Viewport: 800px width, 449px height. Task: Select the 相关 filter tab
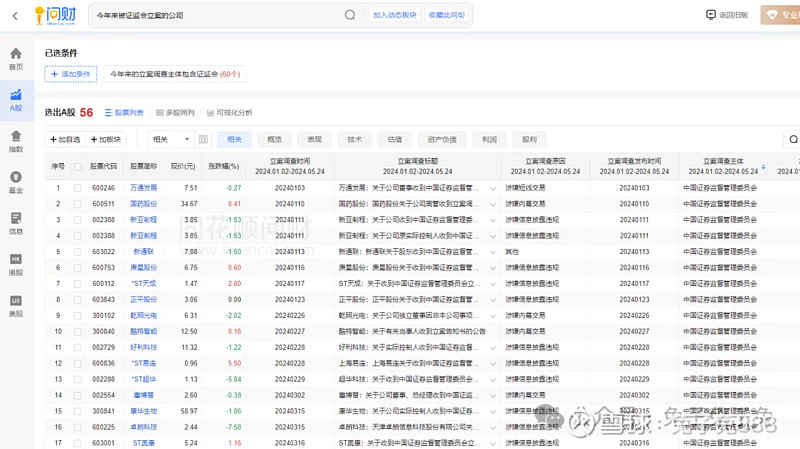pyautogui.click(x=234, y=139)
